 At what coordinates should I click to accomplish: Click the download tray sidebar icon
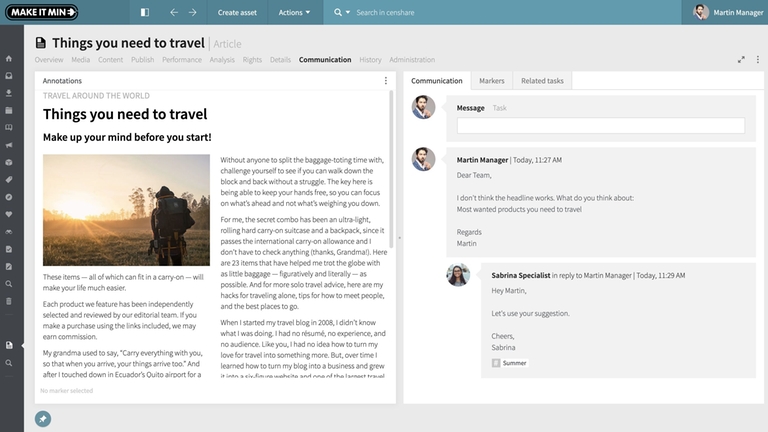click(9, 93)
